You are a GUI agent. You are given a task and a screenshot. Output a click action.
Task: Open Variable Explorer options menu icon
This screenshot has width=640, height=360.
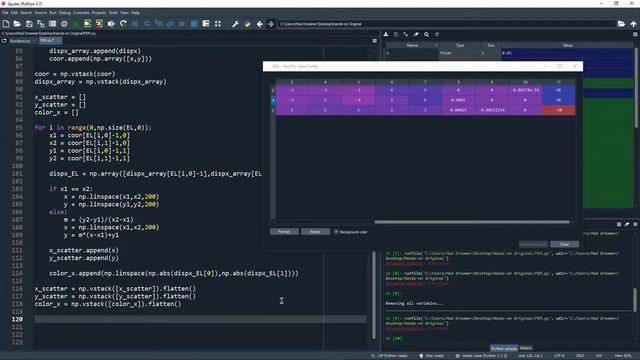(x=635, y=35)
